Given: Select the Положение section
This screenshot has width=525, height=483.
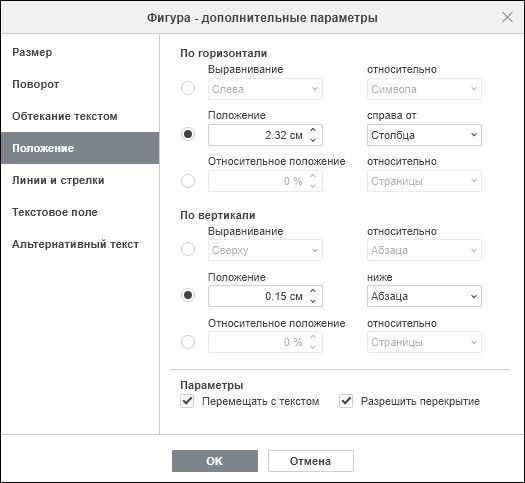Looking at the screenshot, I should pyautogui.click(x=80, y=148).
